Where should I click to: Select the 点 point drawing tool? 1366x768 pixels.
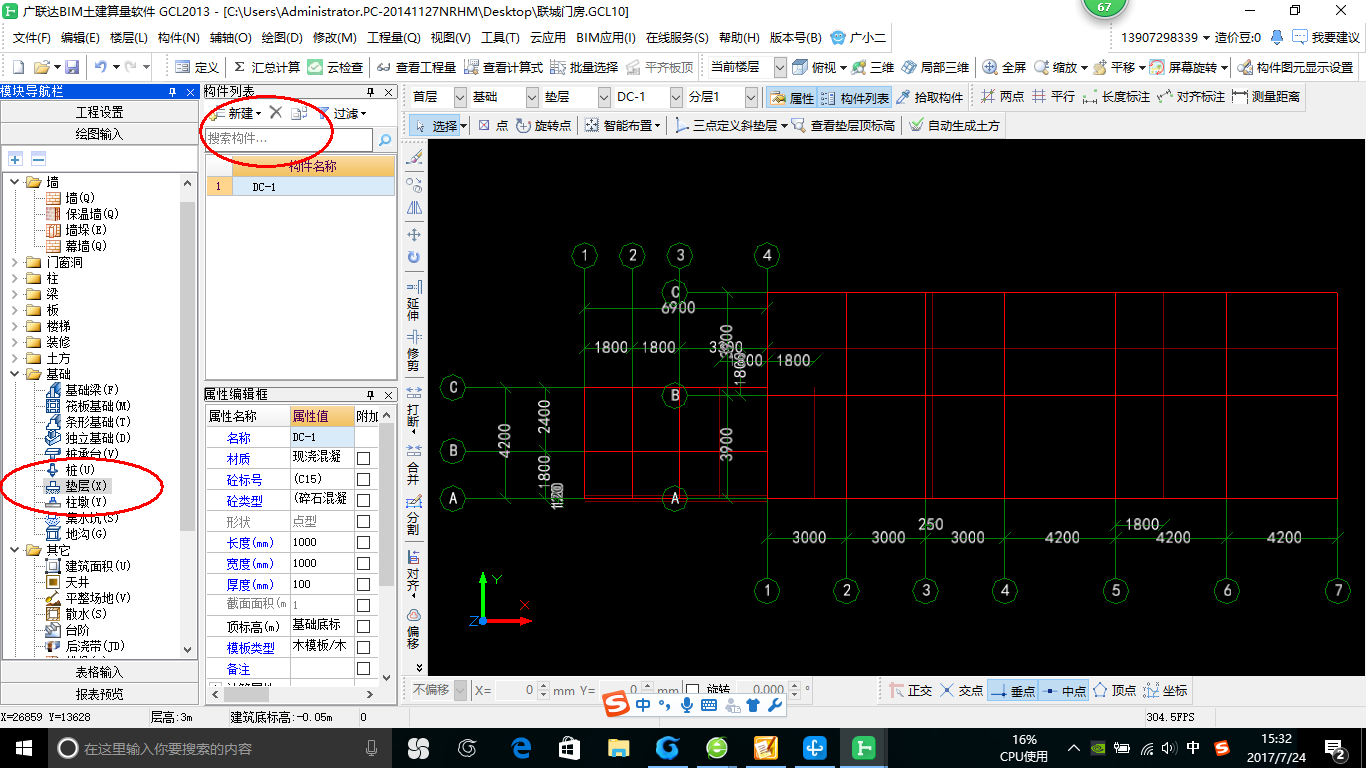click(x=492, y=126)
